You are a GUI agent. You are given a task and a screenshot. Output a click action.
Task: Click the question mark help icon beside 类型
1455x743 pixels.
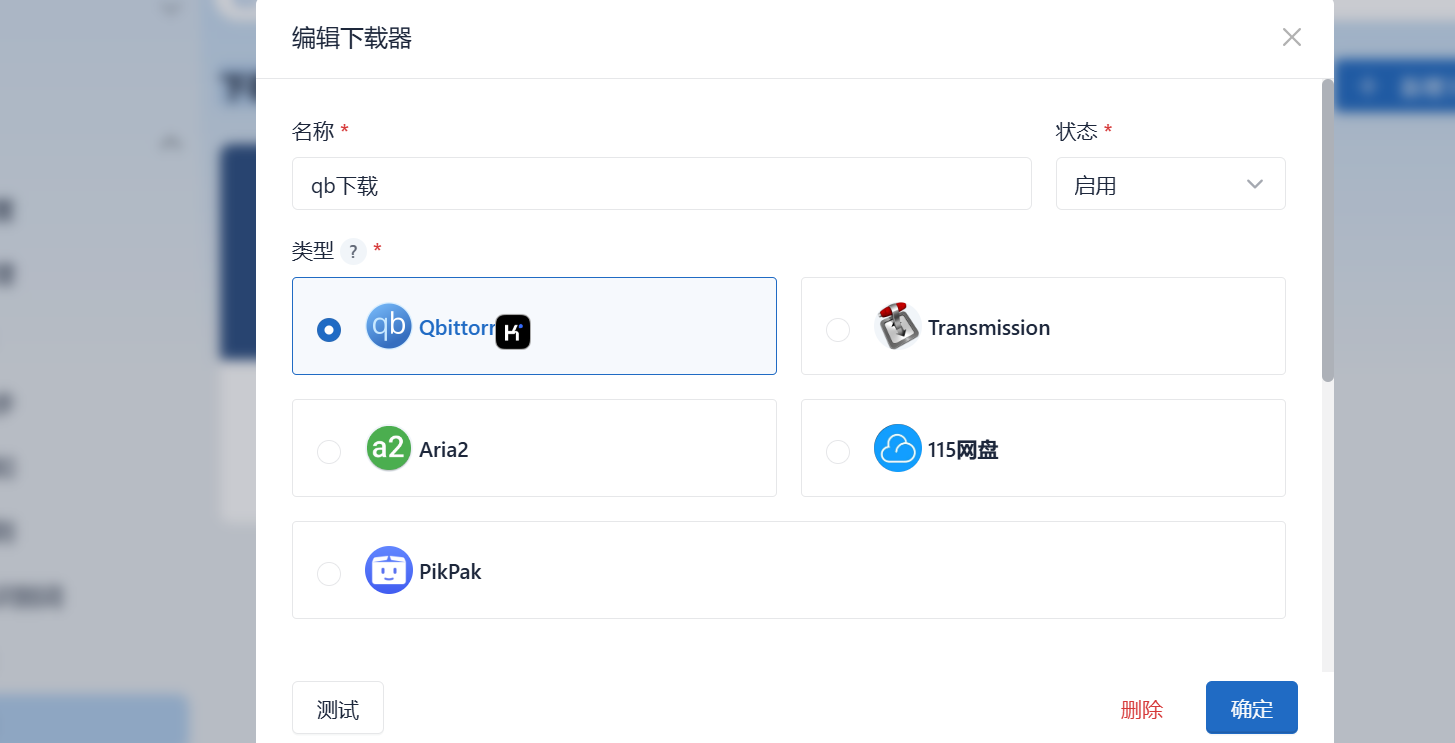point(353,252)
